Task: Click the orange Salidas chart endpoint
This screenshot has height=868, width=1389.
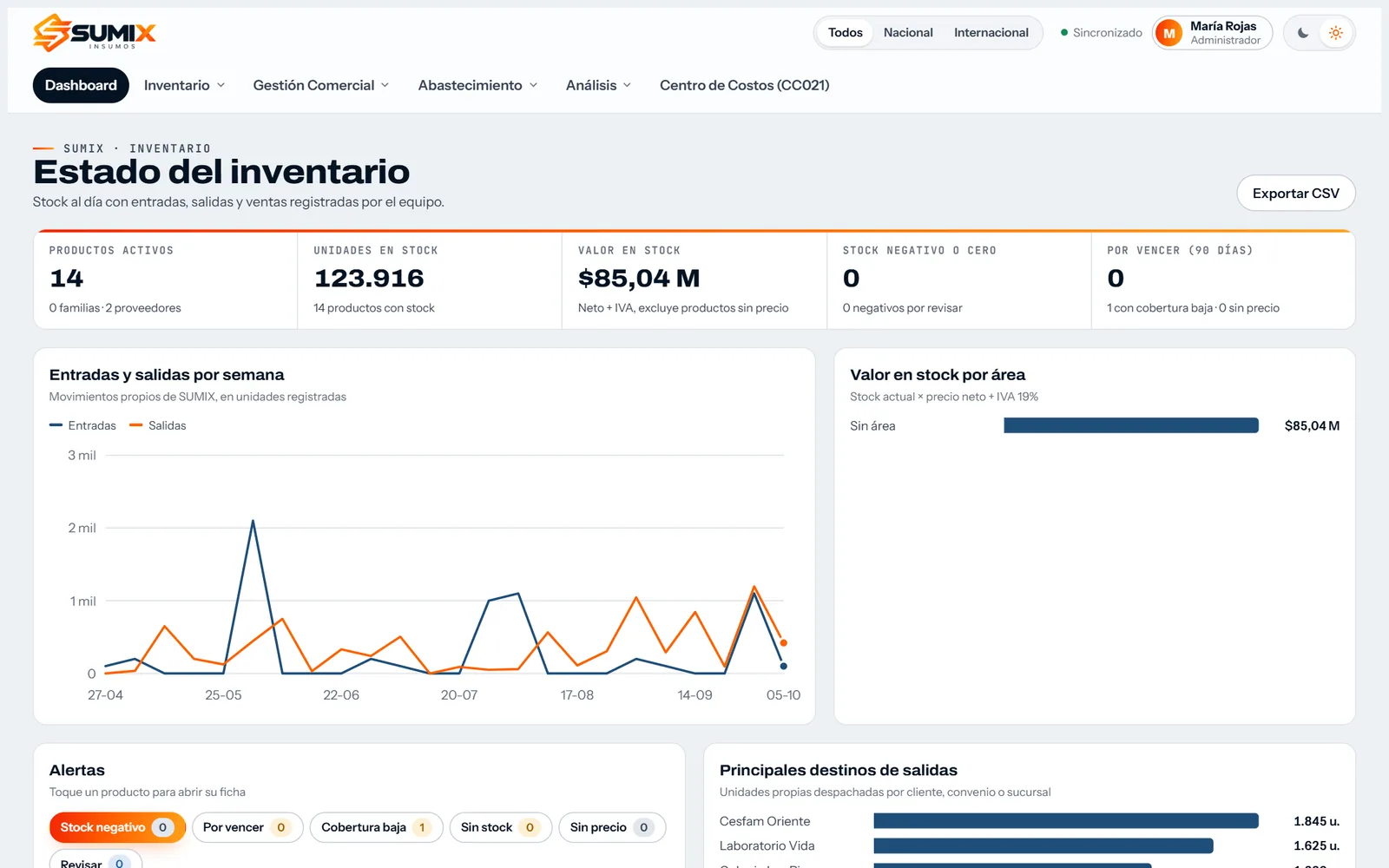Action: [784, 643]
